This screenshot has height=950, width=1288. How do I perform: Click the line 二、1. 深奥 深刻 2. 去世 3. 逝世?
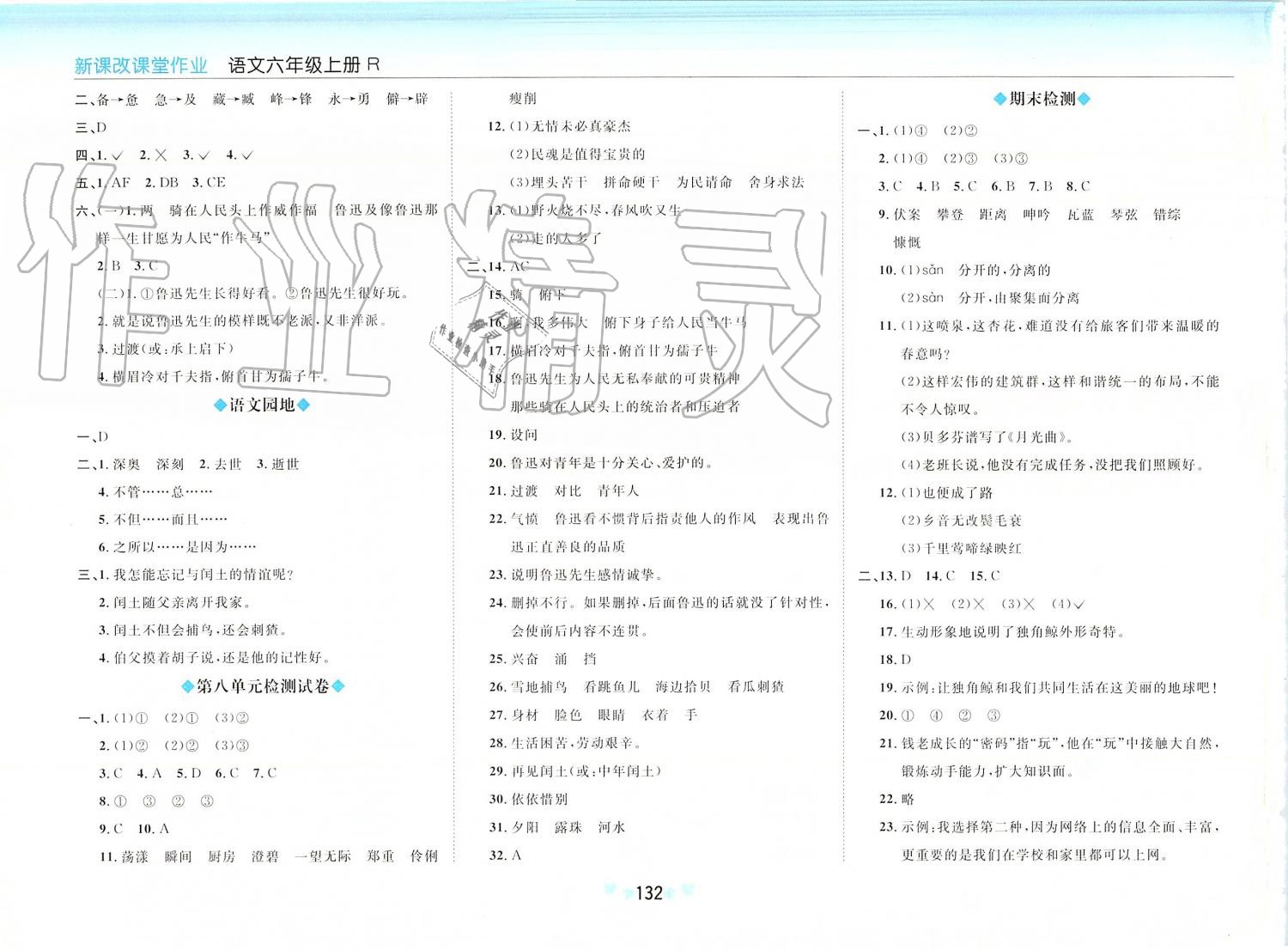pos(188,465)
